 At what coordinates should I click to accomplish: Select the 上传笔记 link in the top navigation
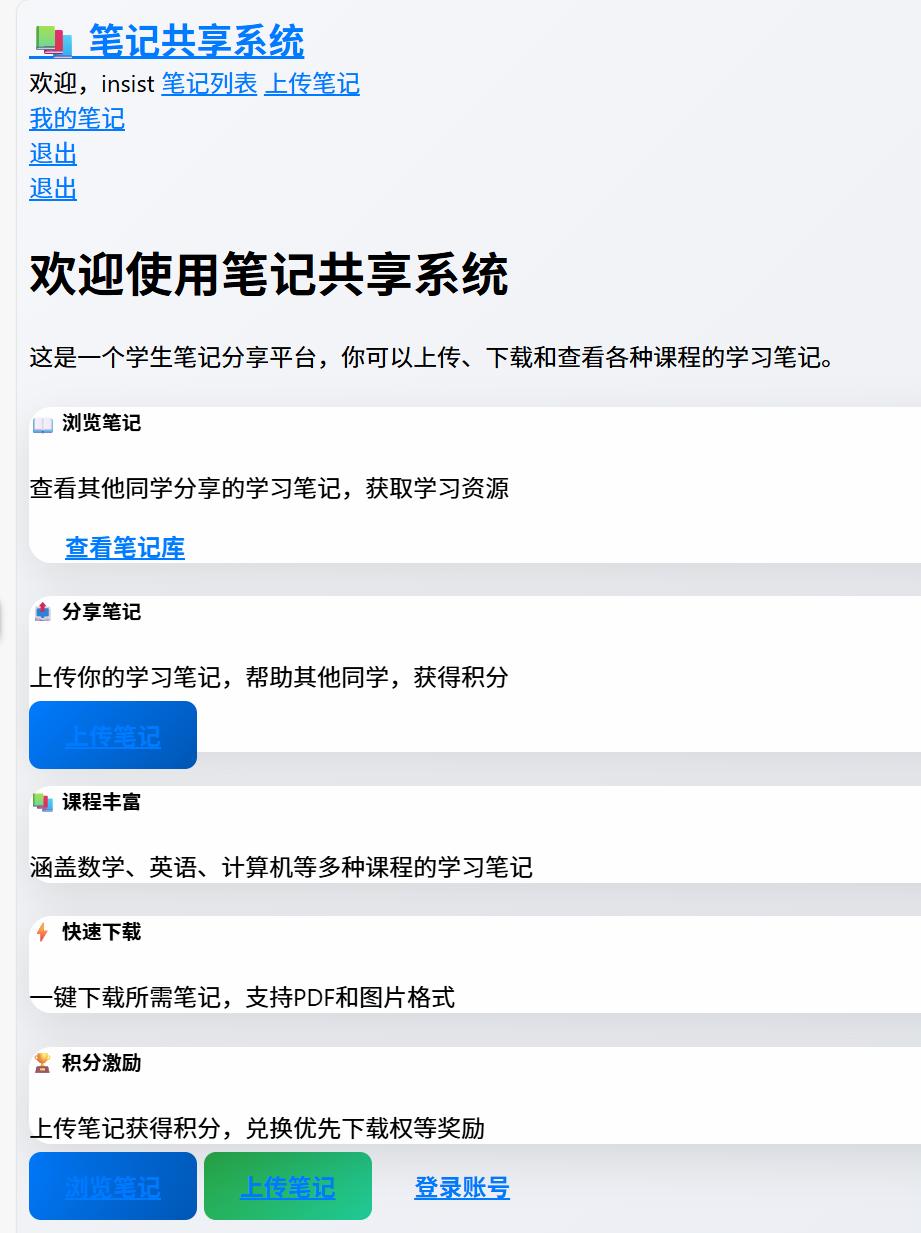point(312,84)
